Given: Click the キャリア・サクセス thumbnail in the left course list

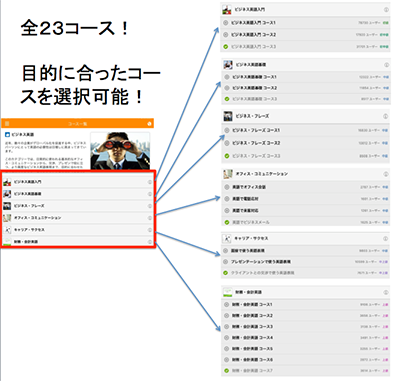Looking at the screenshot, I should pyautogui.click(x=7, y=230).
